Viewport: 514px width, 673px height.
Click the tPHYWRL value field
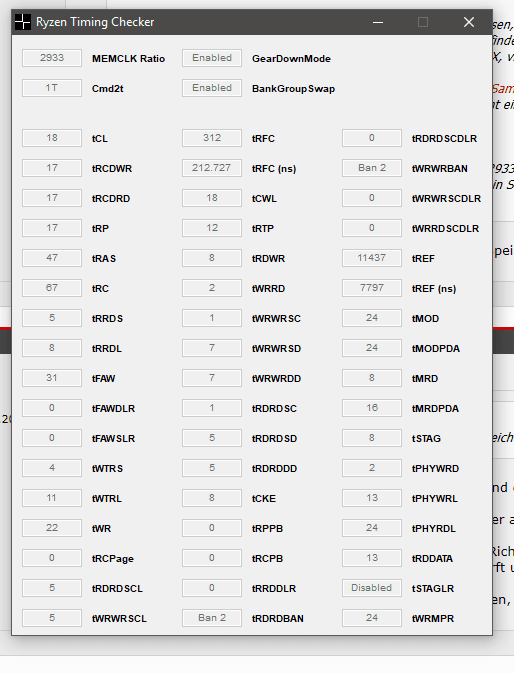(372, 498)
